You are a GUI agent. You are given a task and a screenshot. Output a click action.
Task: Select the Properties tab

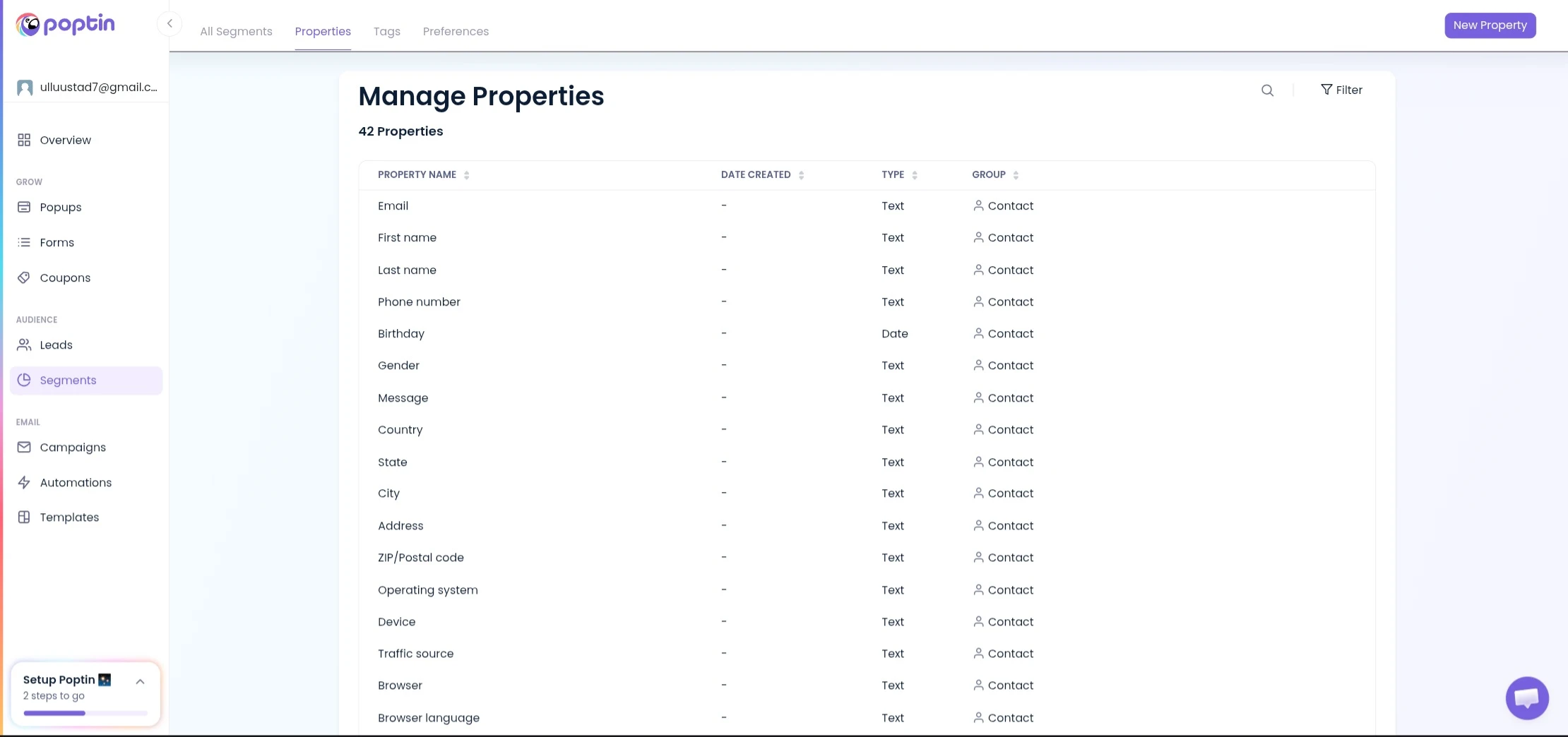[x=323, y=31]
